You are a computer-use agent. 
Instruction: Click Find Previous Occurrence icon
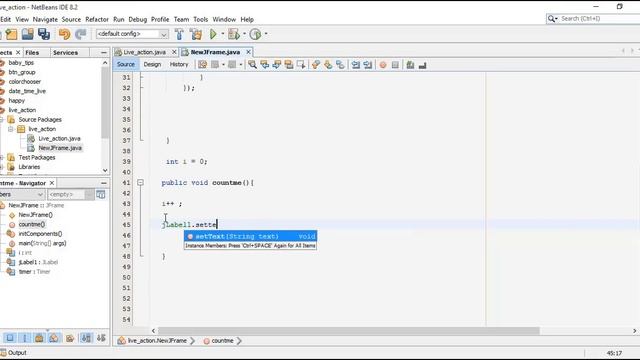(265, 64)
